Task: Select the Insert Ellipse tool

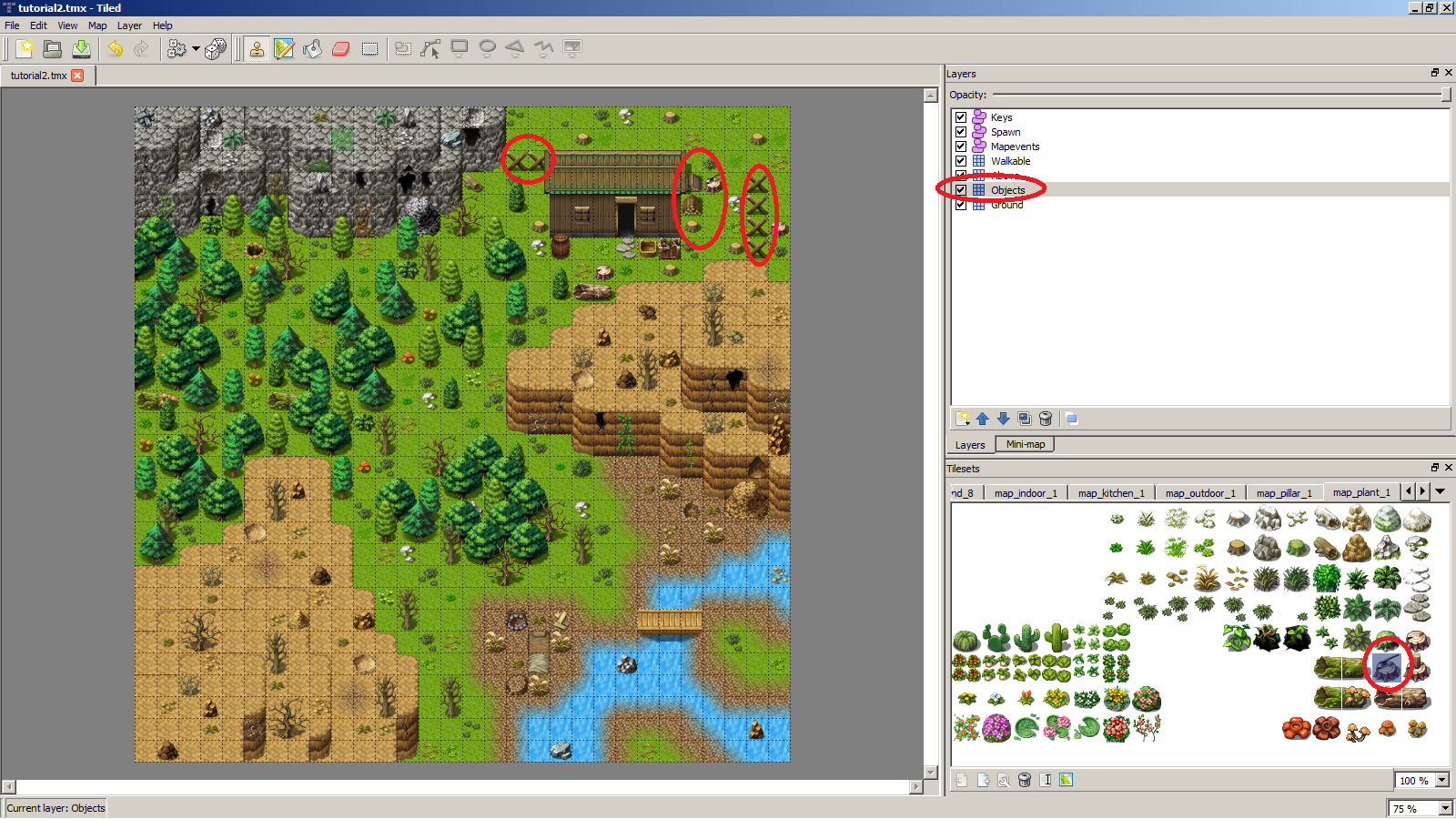Action: coord(488,49)
